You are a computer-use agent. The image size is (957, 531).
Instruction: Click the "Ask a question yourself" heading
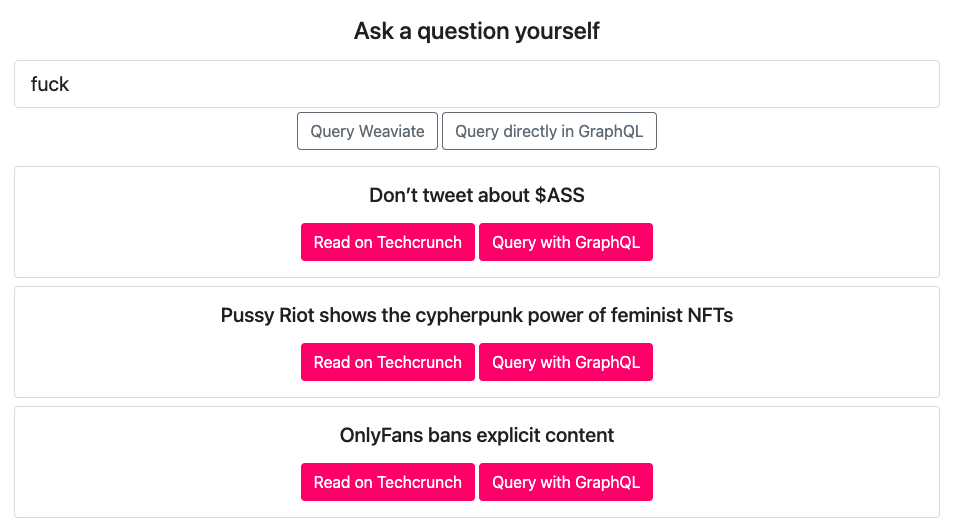coord(476,31)
